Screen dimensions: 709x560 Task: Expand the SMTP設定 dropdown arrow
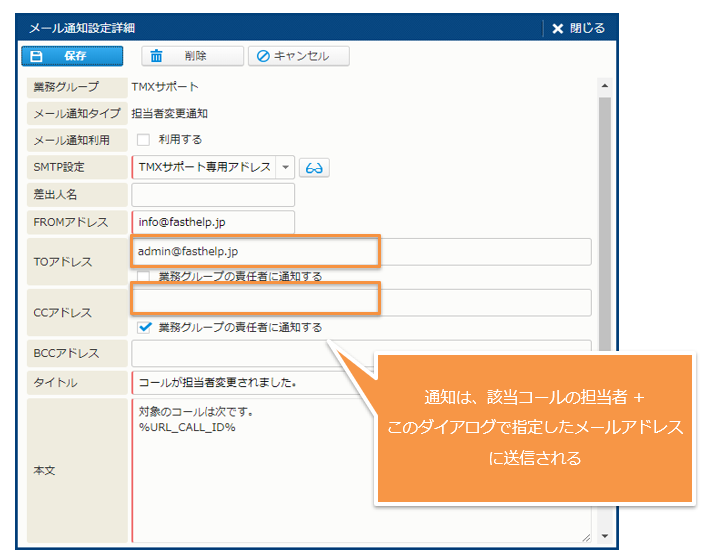285,167
